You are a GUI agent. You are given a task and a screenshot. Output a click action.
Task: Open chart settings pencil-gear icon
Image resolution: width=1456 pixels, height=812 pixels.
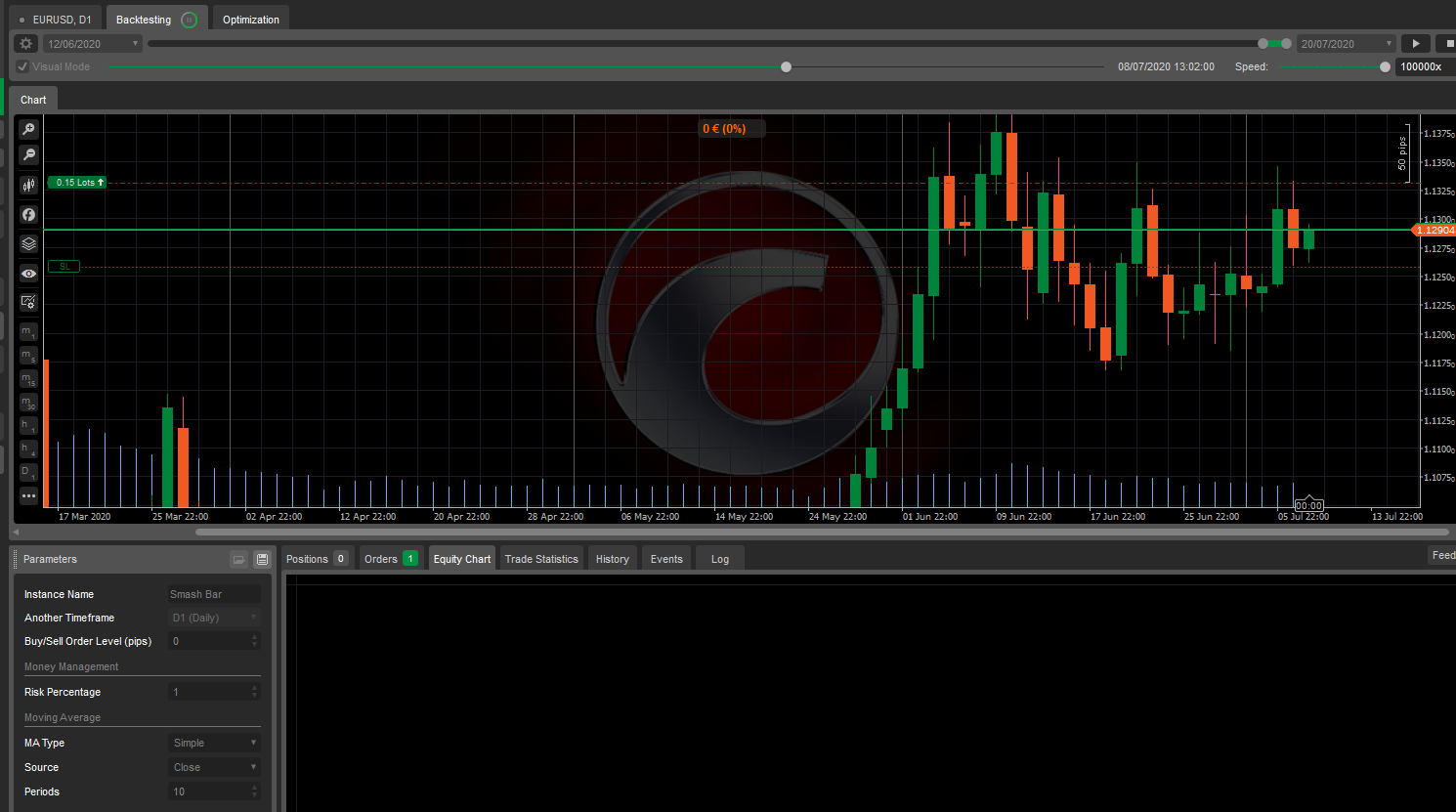[x=28, y=302]
